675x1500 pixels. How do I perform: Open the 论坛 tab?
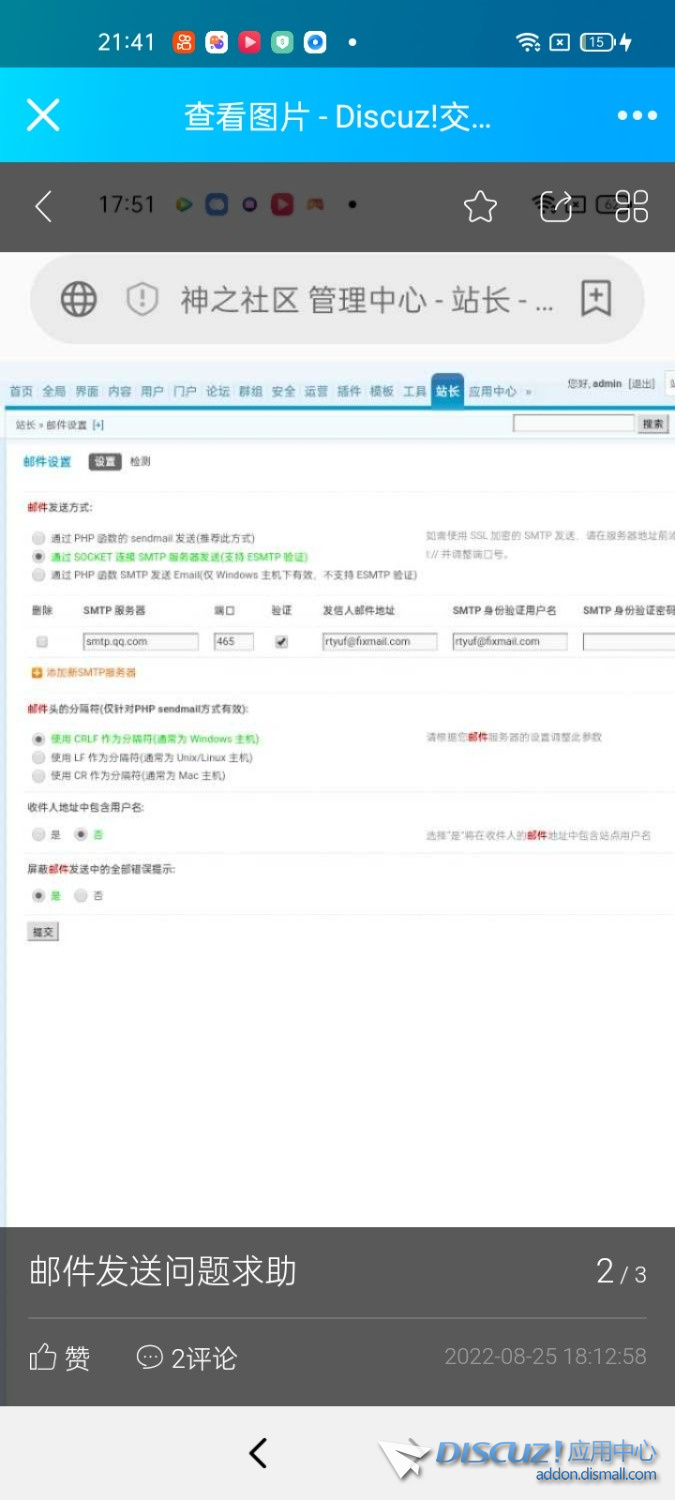pyautogui.click(x=218, y=391)
